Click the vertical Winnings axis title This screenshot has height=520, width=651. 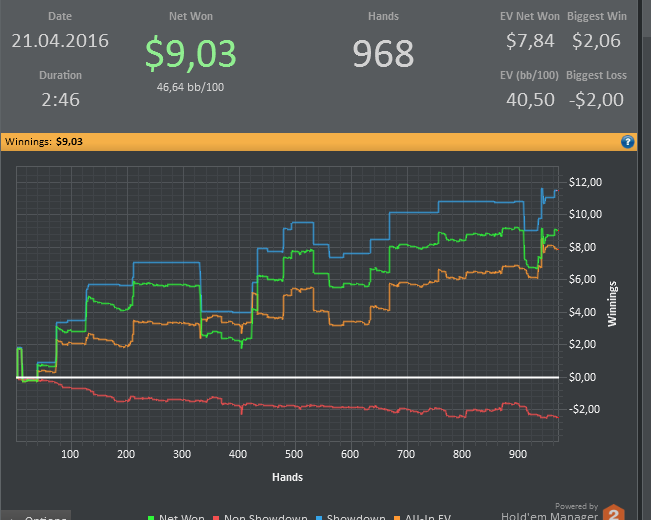tap(612, 304)
